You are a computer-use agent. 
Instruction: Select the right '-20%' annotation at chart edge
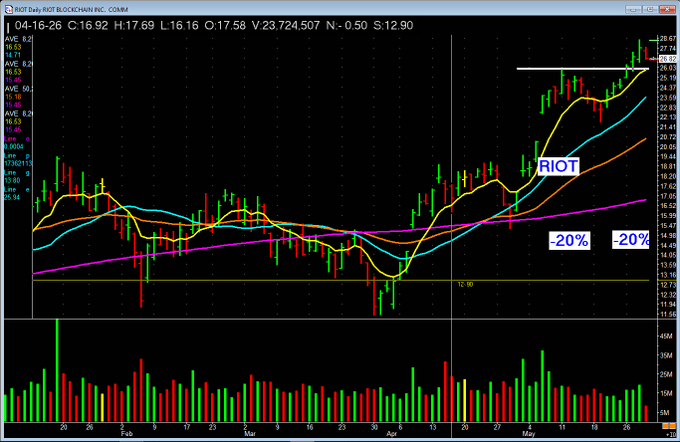631,239
